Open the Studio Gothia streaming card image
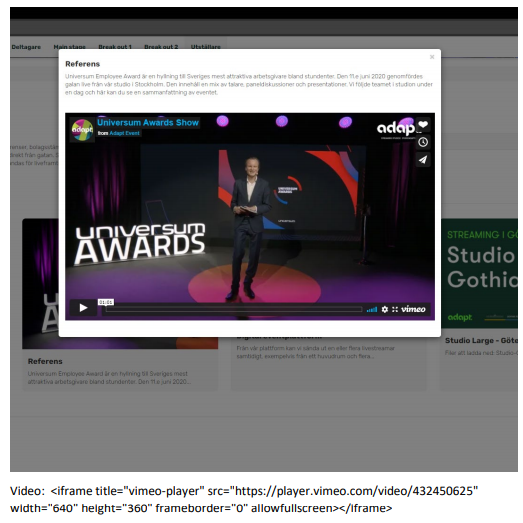This screenshot has width=523, height=523. click(480, 274)
